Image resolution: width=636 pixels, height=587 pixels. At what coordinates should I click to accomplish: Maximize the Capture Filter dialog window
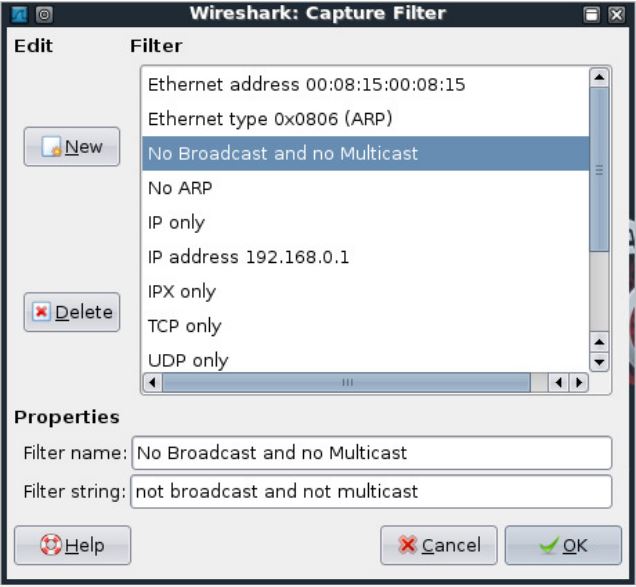click(592, 15)
